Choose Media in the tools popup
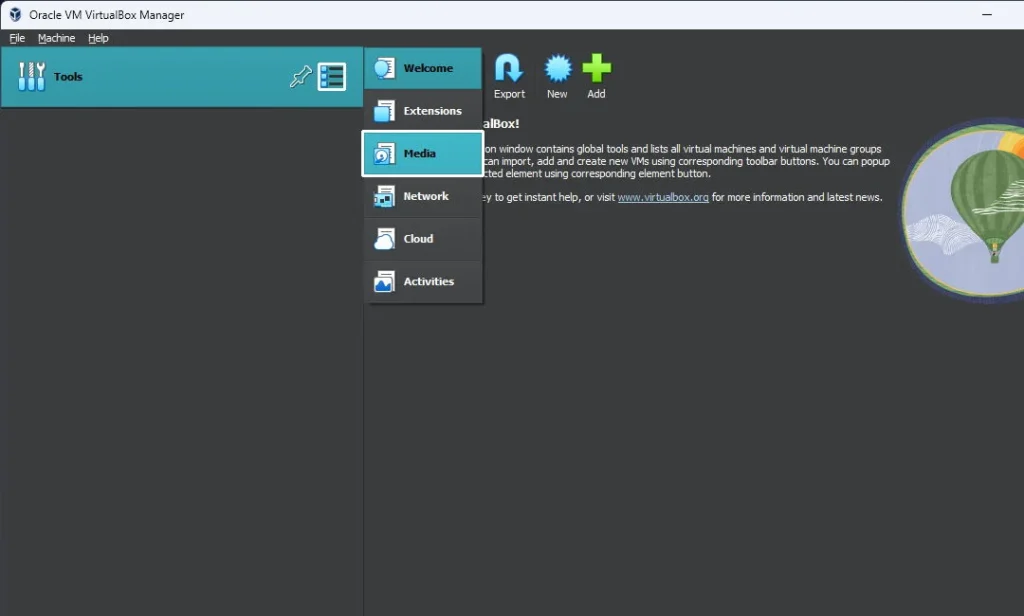 tap(423, 154)
